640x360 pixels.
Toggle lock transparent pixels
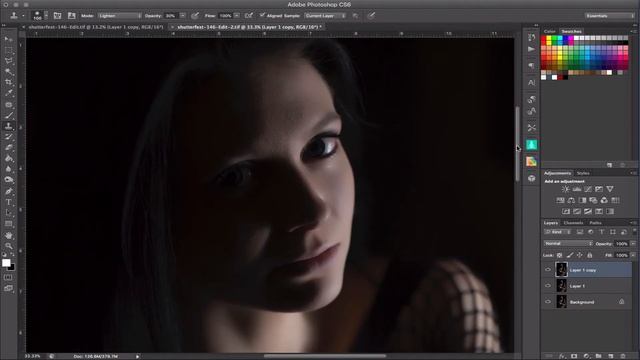point(560,255)
